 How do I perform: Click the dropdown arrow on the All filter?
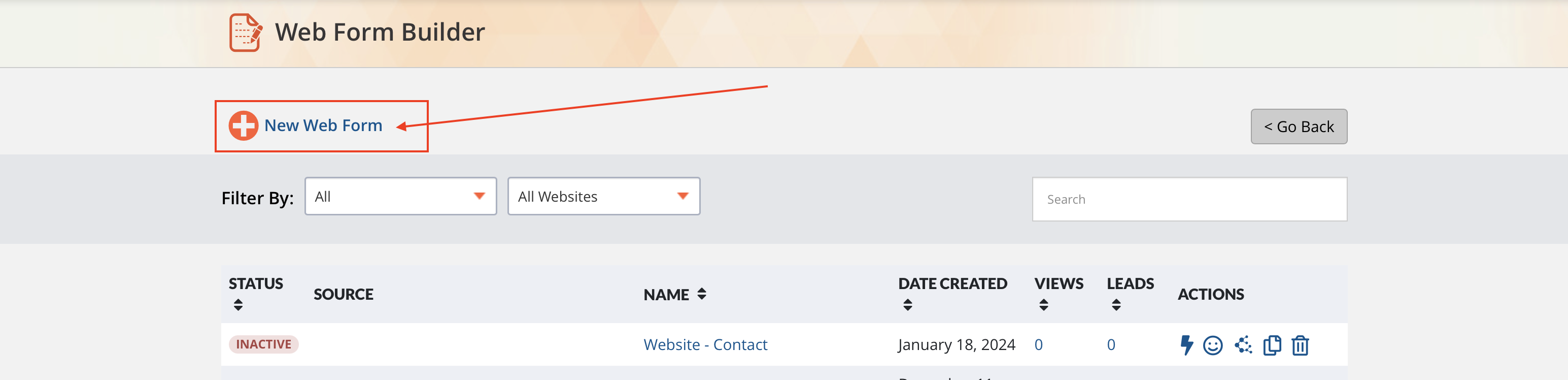(x=479, y=196)
